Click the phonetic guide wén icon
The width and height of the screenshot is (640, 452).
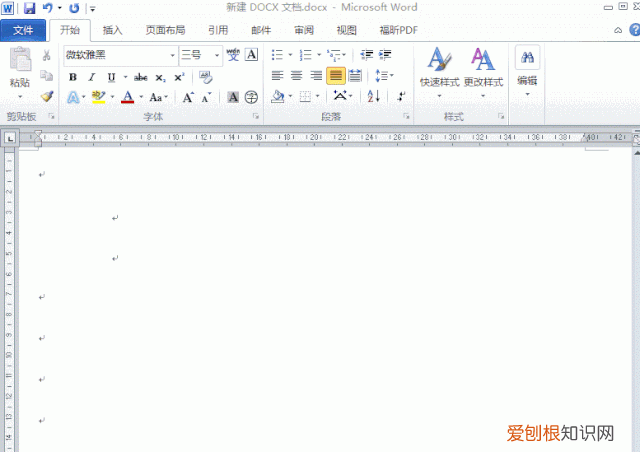click(x=233, y=55)
